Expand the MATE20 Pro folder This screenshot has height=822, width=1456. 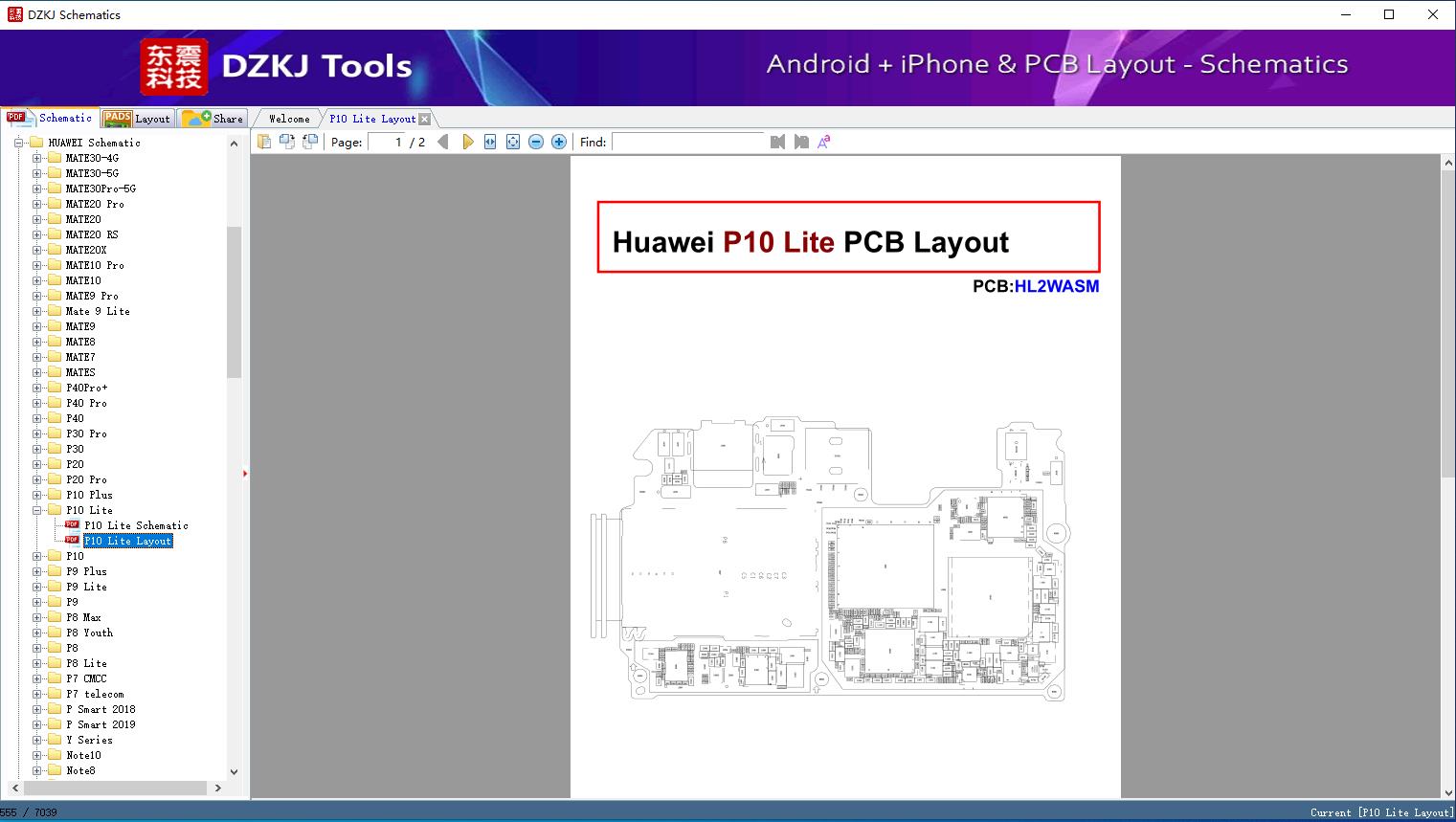(37, 204)
